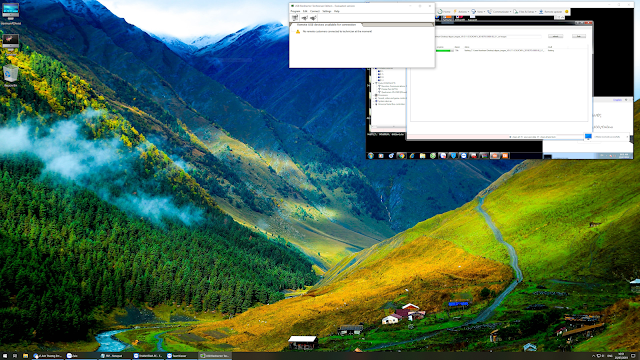
Task: Click the smiley feedback icon in remote toolbar
Action: [x=567, y=11]
